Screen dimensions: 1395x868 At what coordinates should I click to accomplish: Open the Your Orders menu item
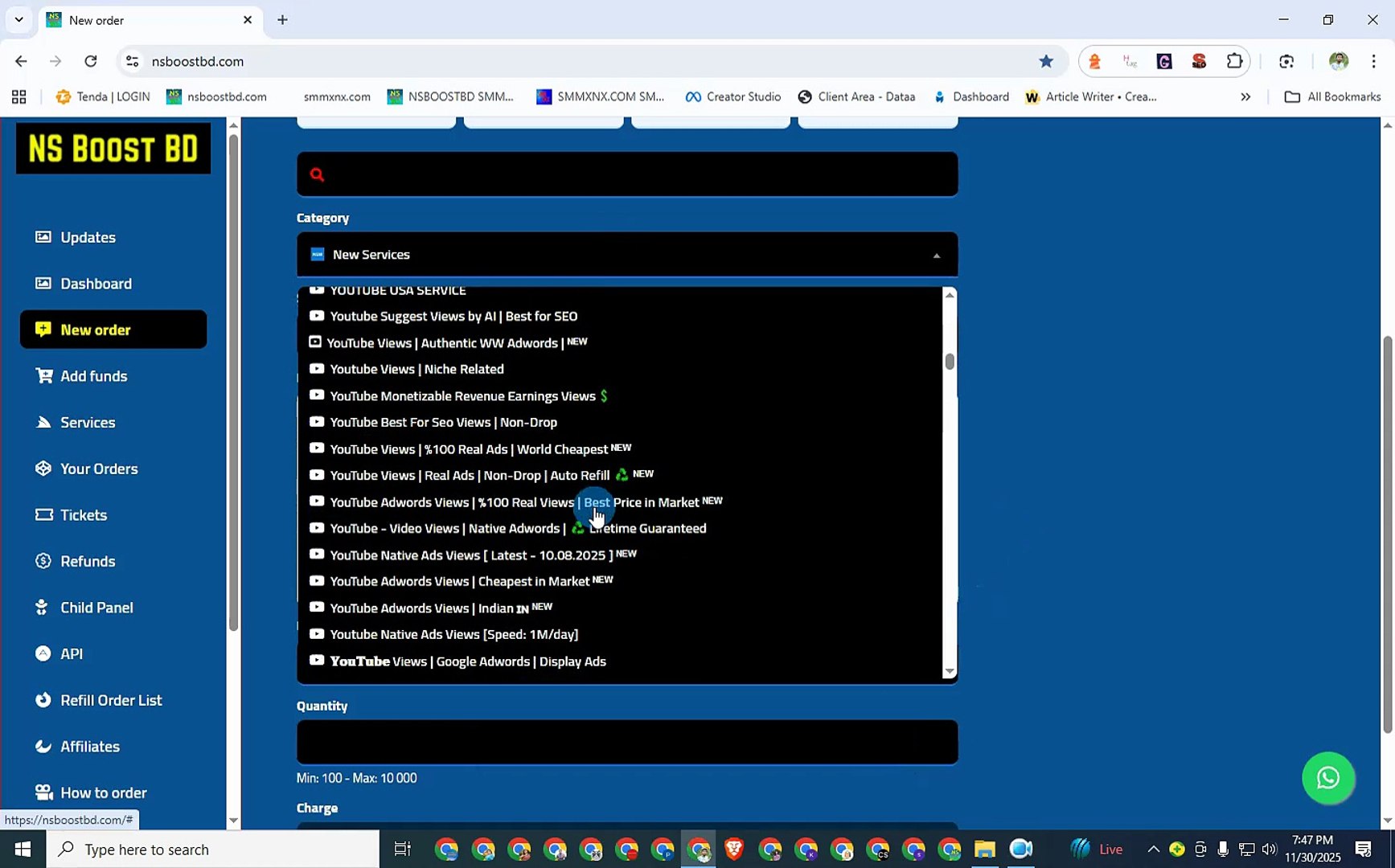pos(99,469)
